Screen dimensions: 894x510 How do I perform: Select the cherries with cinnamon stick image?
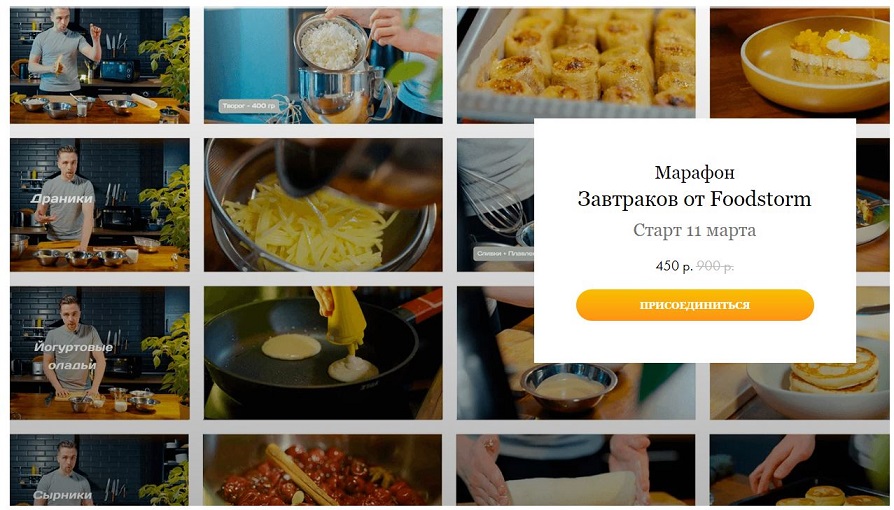[323, 469]
